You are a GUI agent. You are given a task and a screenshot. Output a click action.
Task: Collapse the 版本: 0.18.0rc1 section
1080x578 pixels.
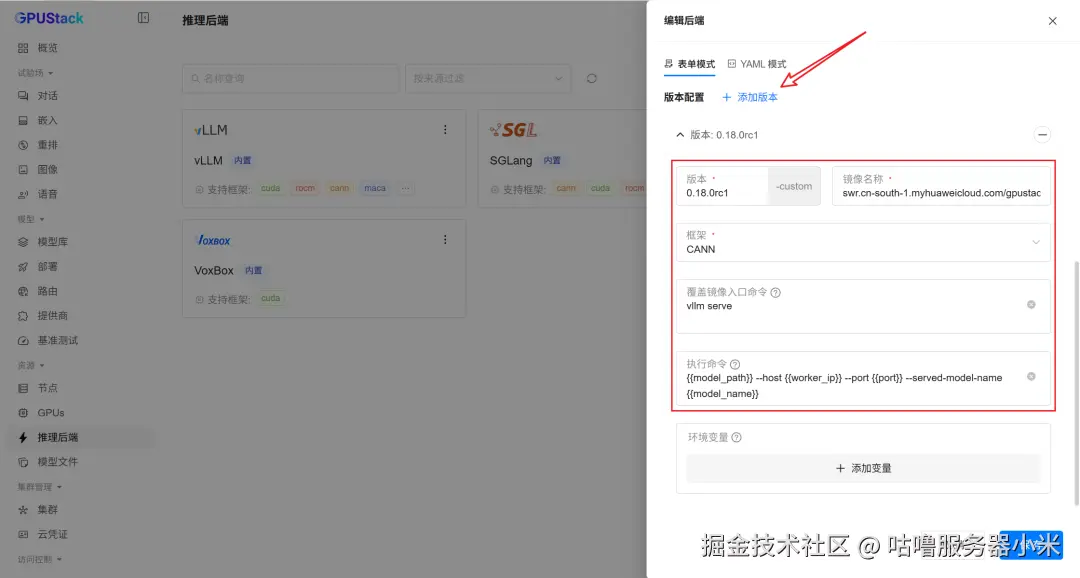pos(680,135)
